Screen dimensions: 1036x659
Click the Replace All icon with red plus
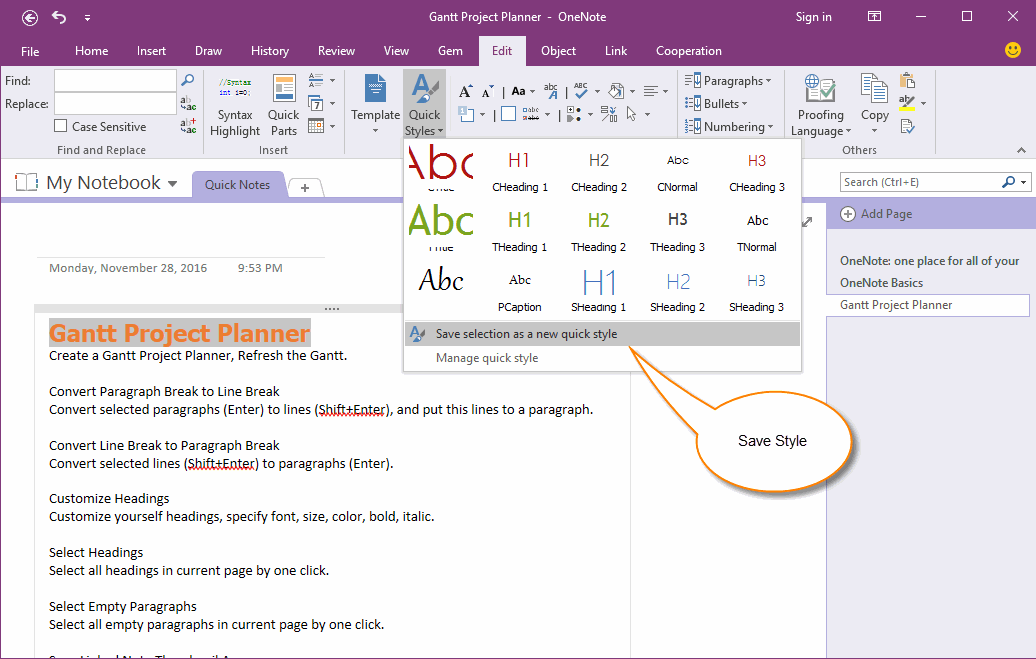(188, 126)
